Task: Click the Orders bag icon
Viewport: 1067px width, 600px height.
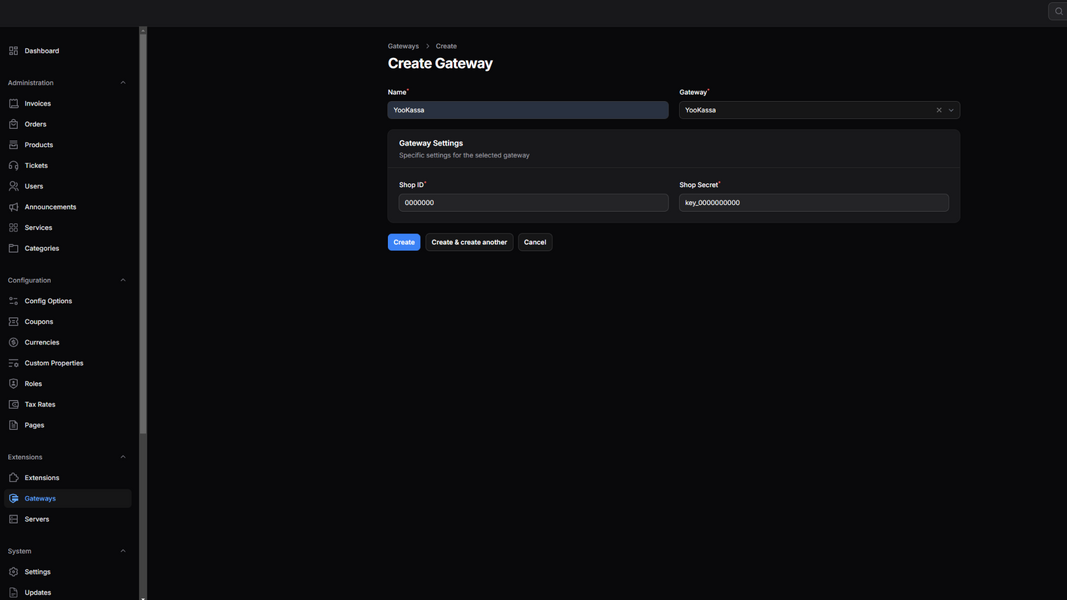Action: [14, 124]
